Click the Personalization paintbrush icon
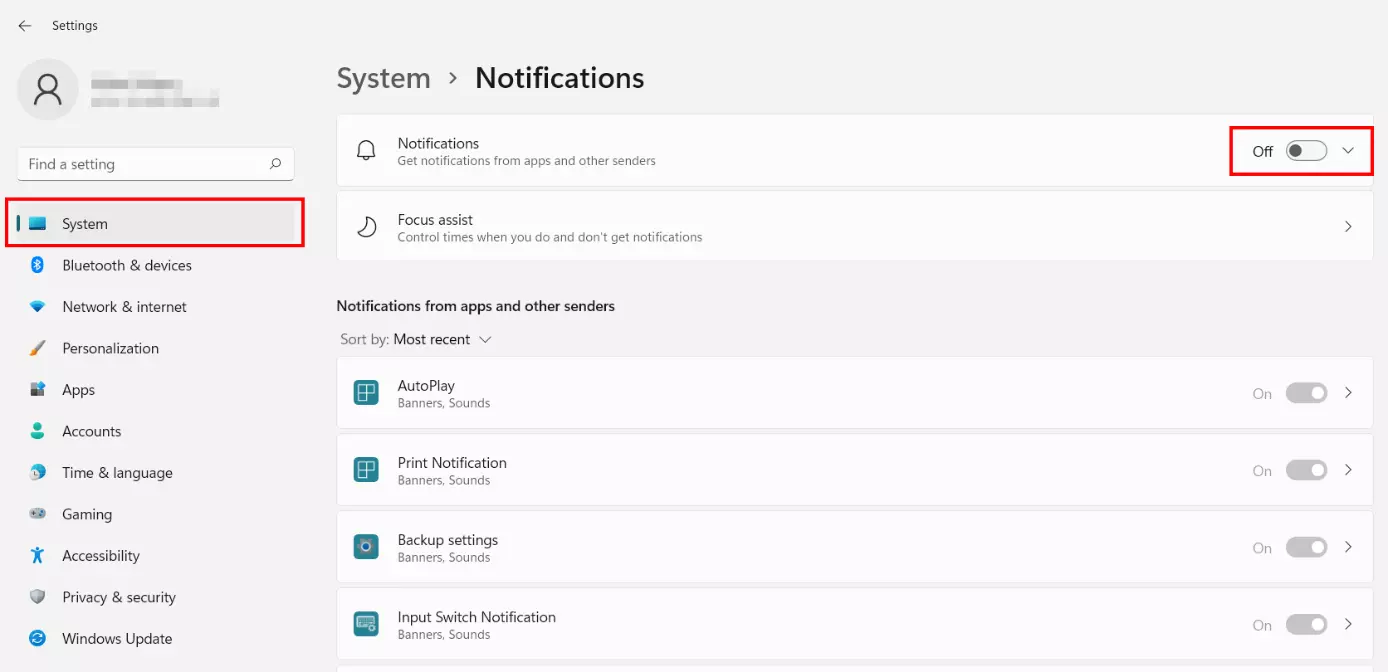This screenshot has width=1388, height=672. click(x=38, y=348)
